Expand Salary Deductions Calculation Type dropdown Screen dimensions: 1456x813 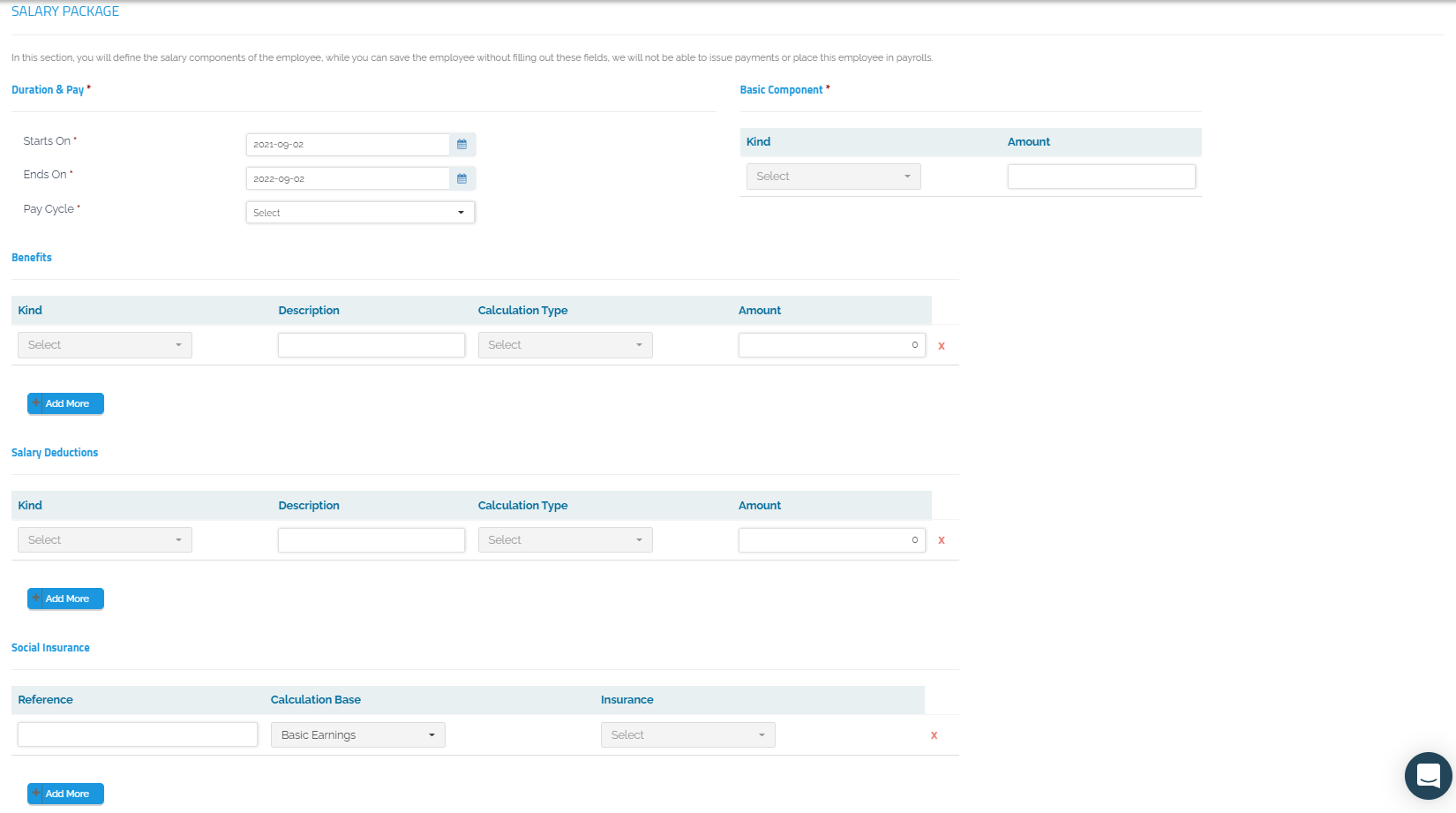coord(565,540)
